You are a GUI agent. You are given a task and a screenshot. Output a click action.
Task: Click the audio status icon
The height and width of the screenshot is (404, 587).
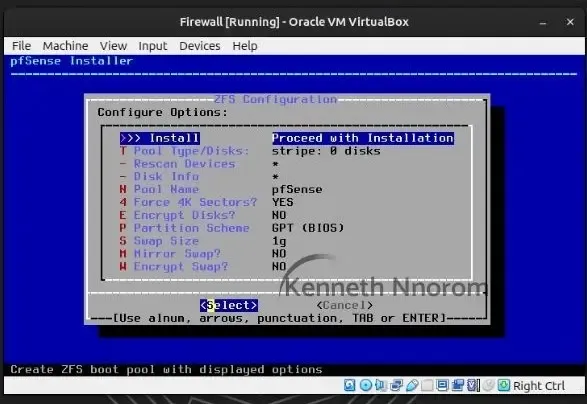[x=381, y=385]
